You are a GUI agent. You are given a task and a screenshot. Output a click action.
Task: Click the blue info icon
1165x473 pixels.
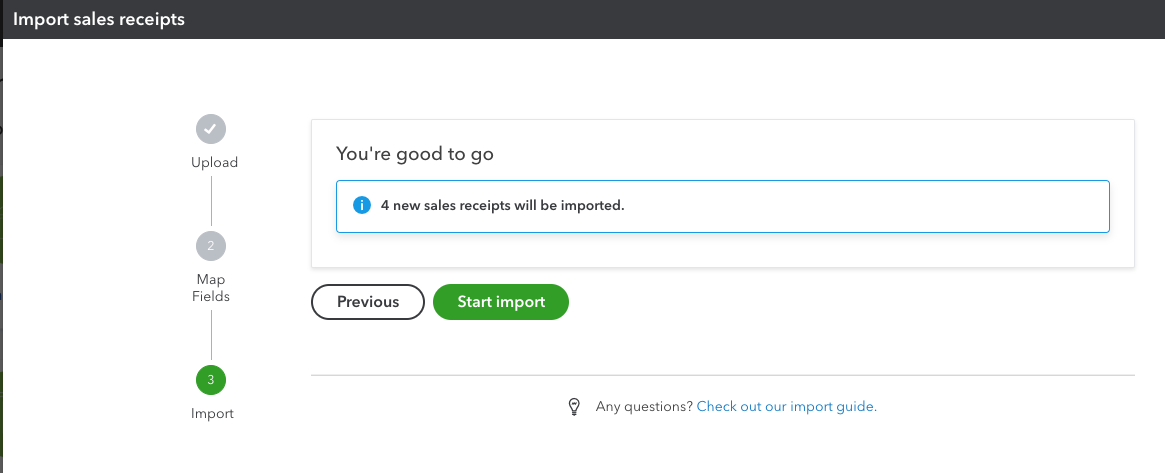[362, 205]
